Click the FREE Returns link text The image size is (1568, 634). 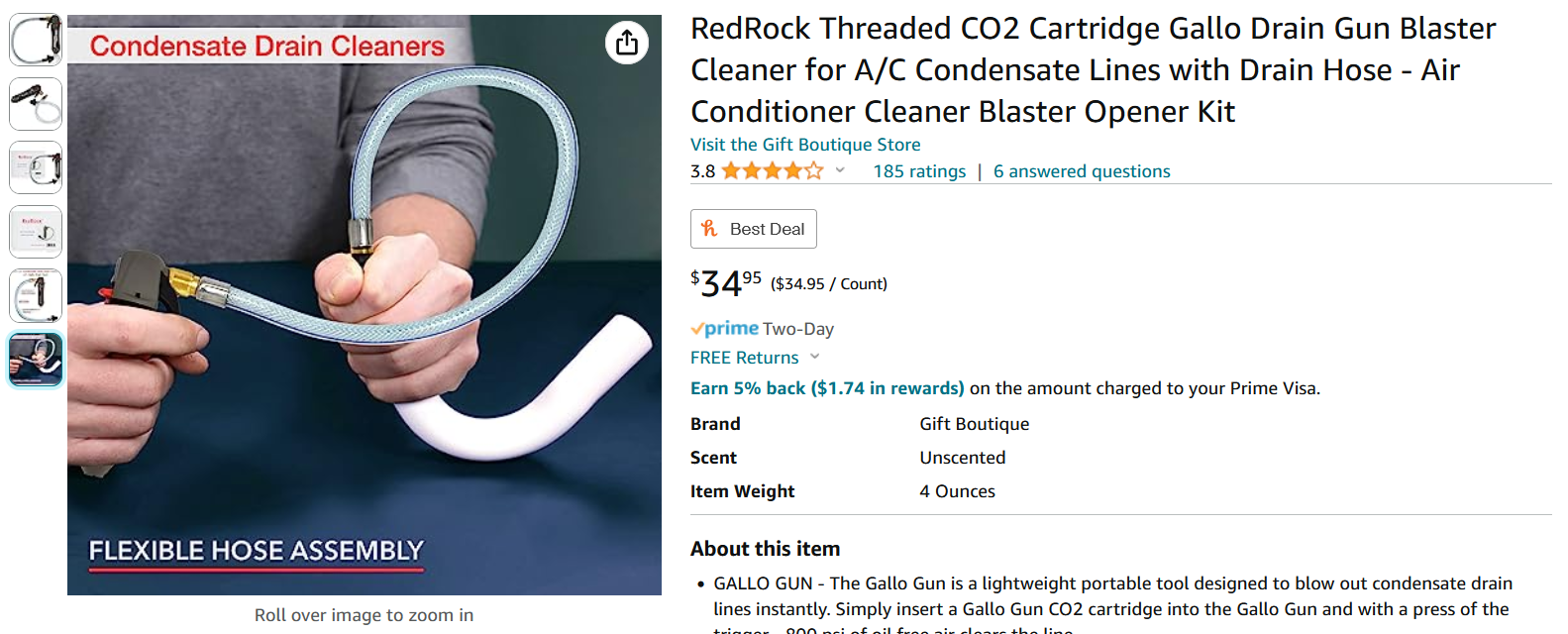[745, 358]
